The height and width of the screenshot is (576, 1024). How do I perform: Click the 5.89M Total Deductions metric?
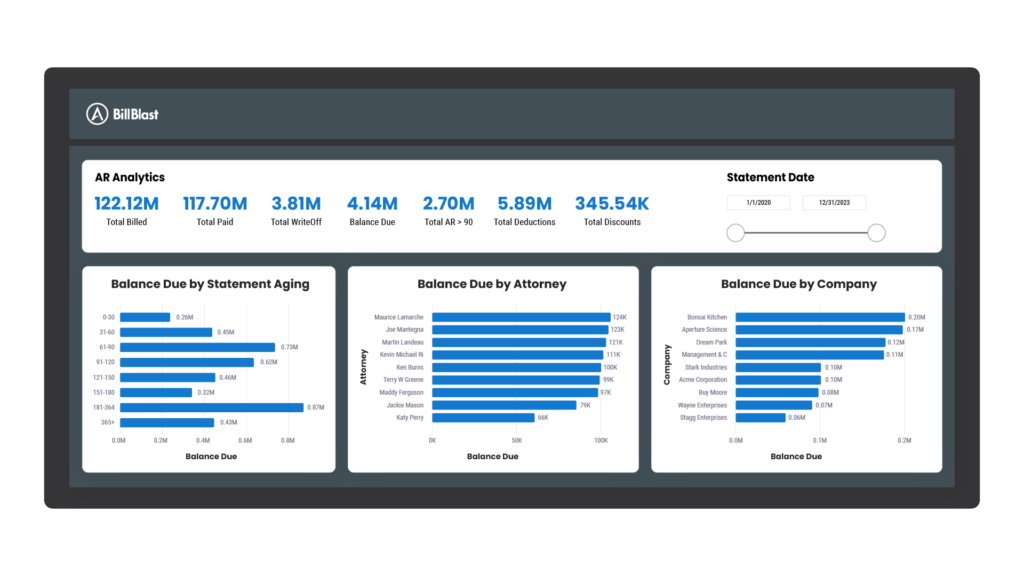click(x=524, y=204)
